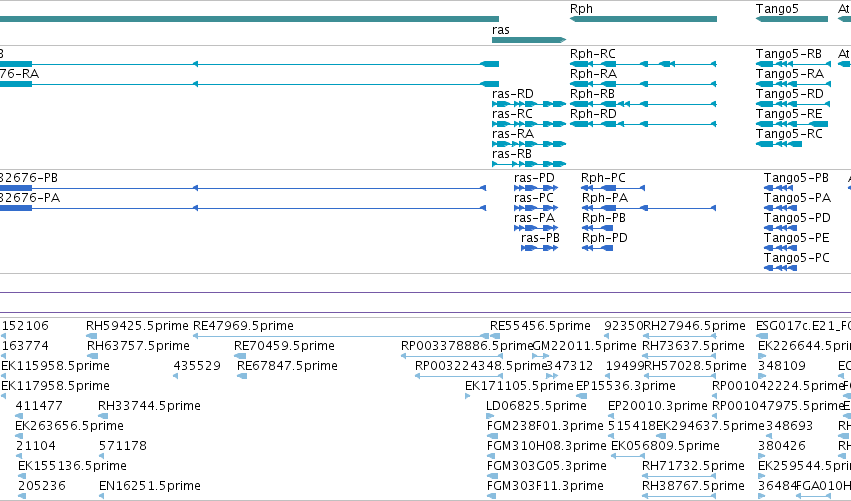851x501 pixels.
Task: Click the Tango5 gene span bar
Action: [x=792, y=19]
